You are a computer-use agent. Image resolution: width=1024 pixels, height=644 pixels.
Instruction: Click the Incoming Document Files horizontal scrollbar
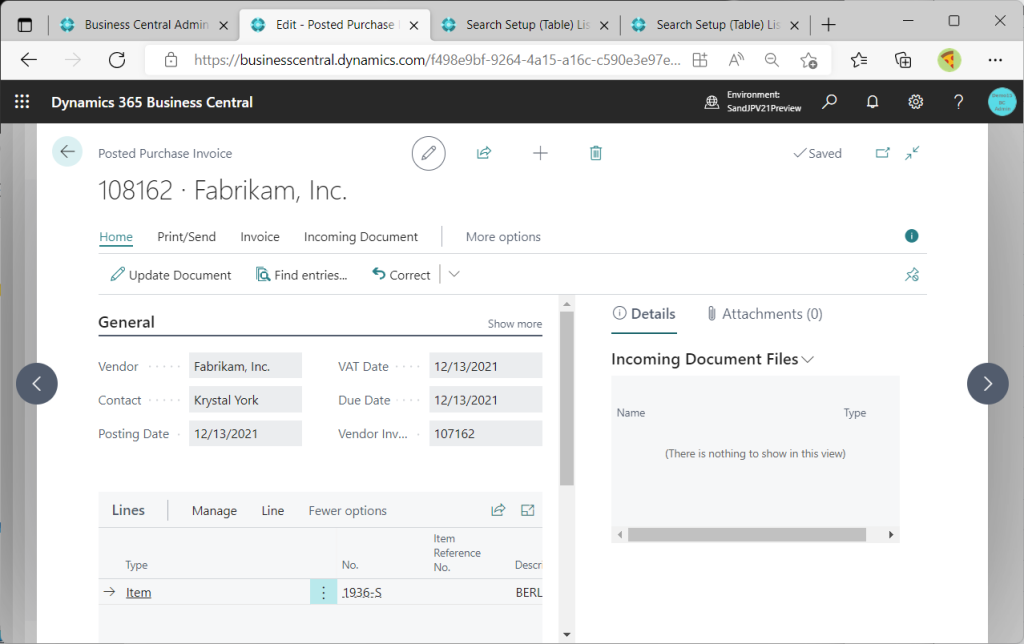click(x=746, y=534)
